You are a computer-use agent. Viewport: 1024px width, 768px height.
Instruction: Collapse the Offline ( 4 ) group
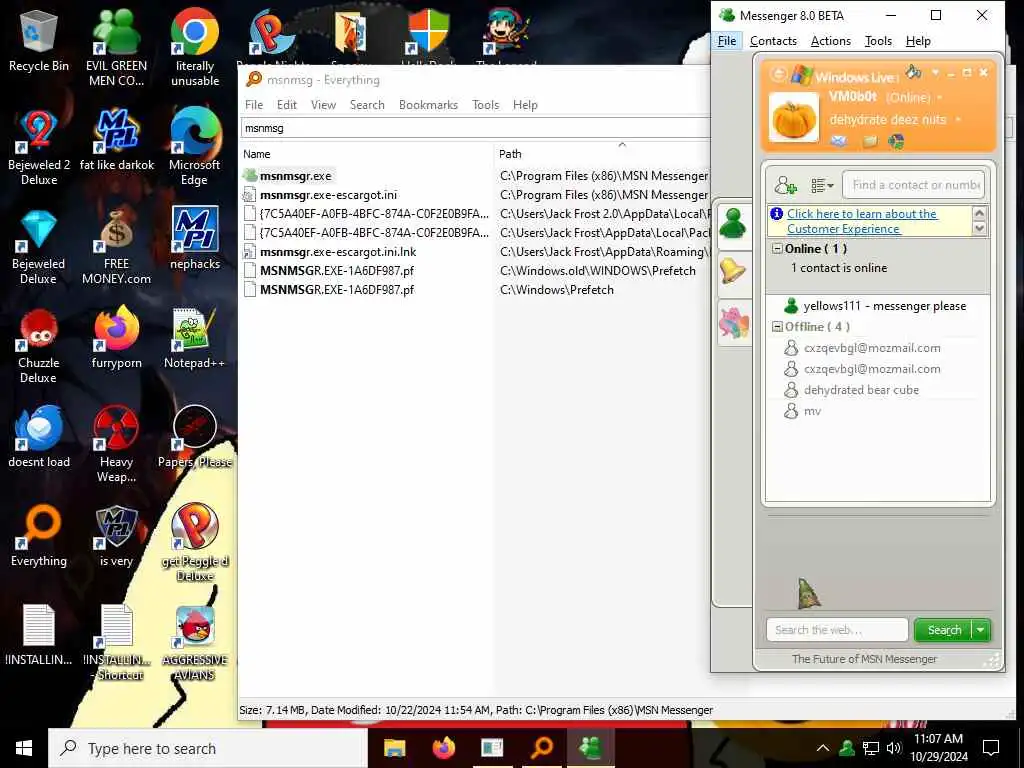[x=777, y=327]
